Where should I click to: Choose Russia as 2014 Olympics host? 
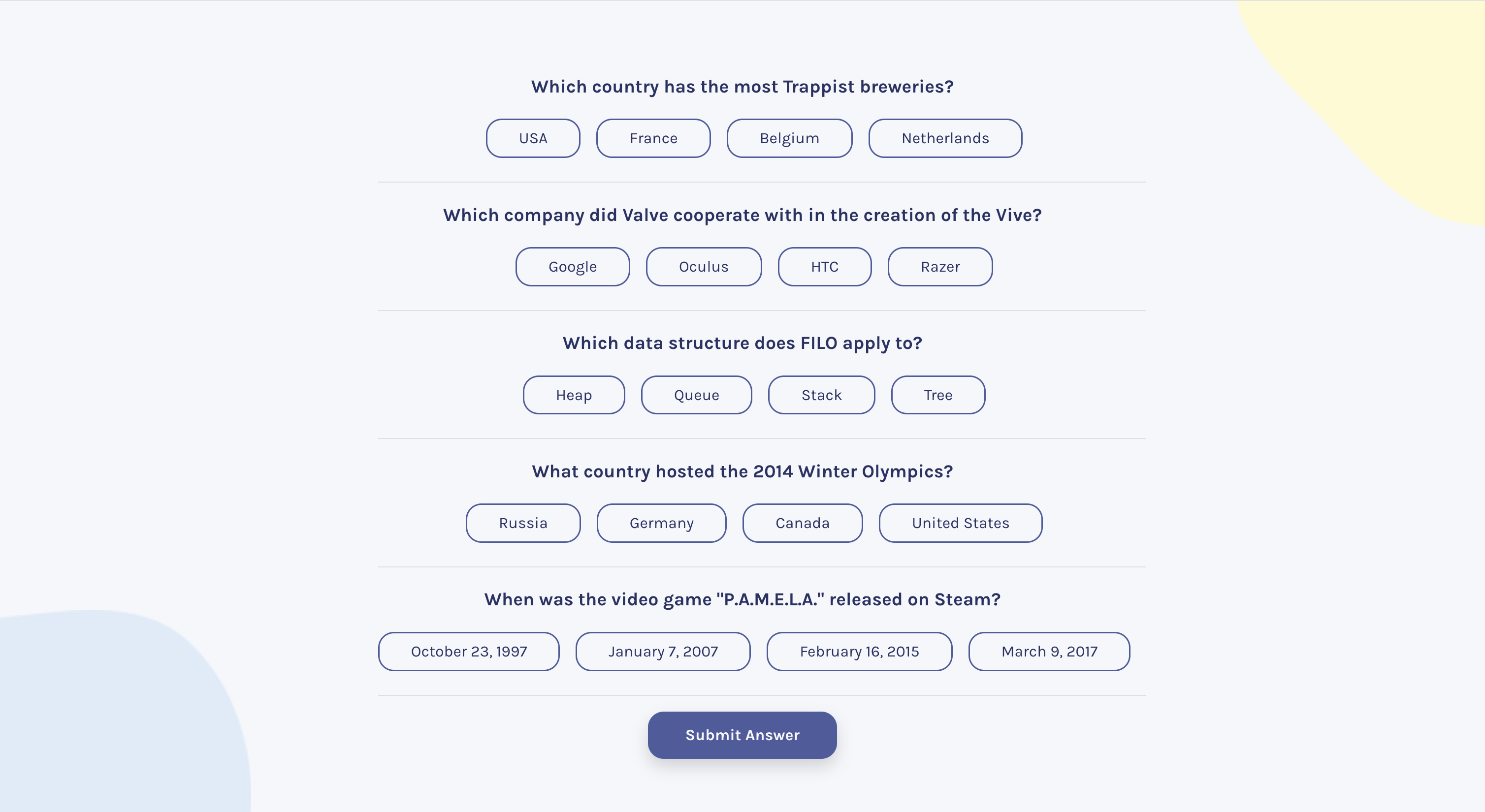pos(523,523)
